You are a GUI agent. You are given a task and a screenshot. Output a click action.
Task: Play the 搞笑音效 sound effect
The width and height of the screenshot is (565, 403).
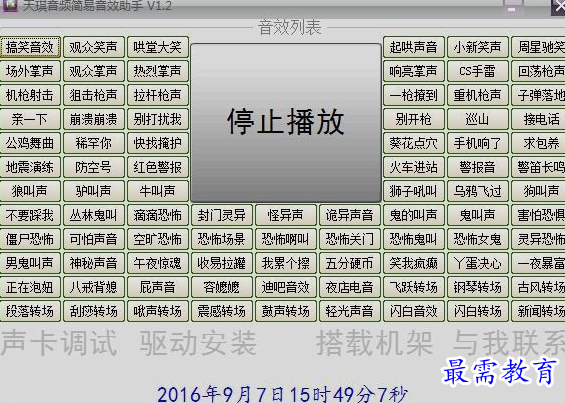(x=30, y=47)
